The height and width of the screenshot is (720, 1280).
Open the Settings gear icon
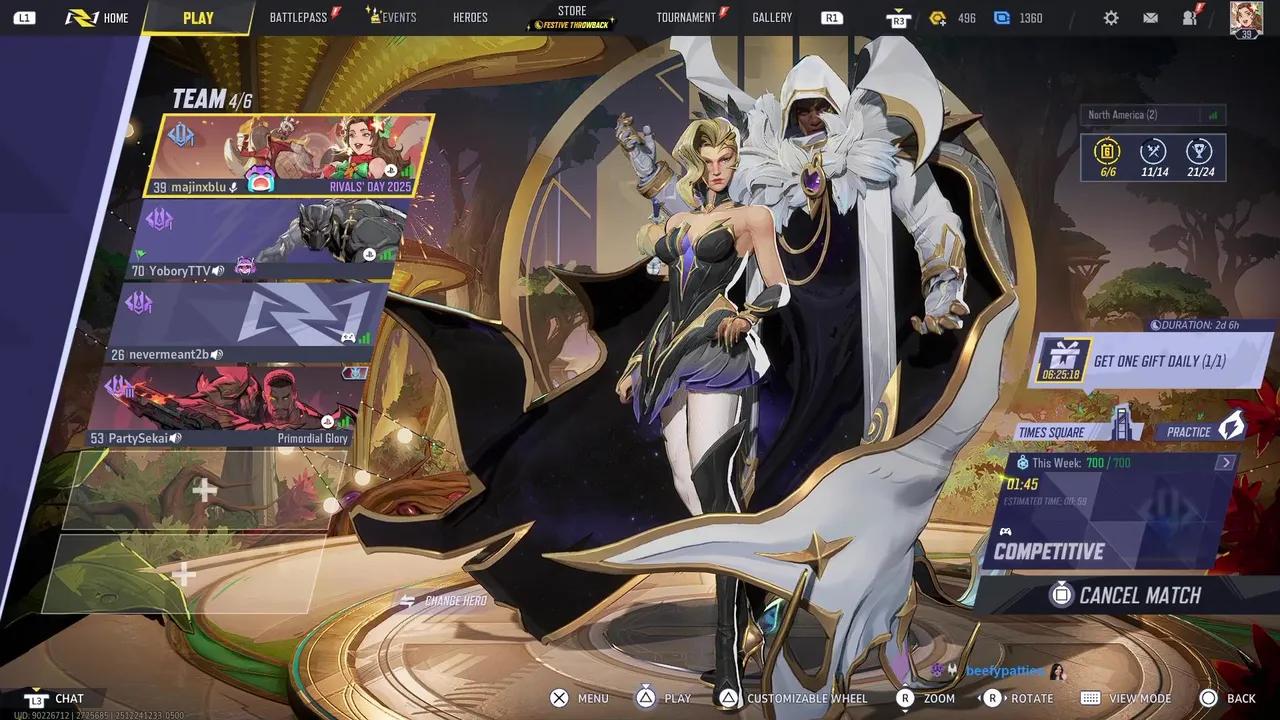[x=1111, y=18]
